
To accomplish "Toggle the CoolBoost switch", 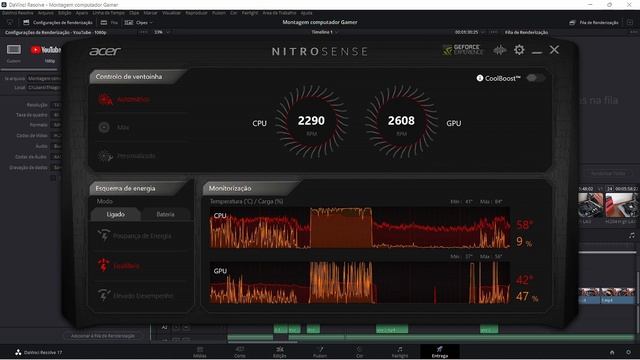I will [535, 78].
